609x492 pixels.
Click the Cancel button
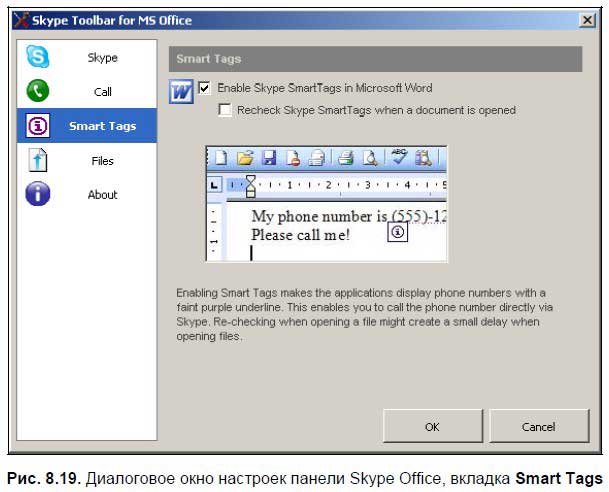coord(538,426)
